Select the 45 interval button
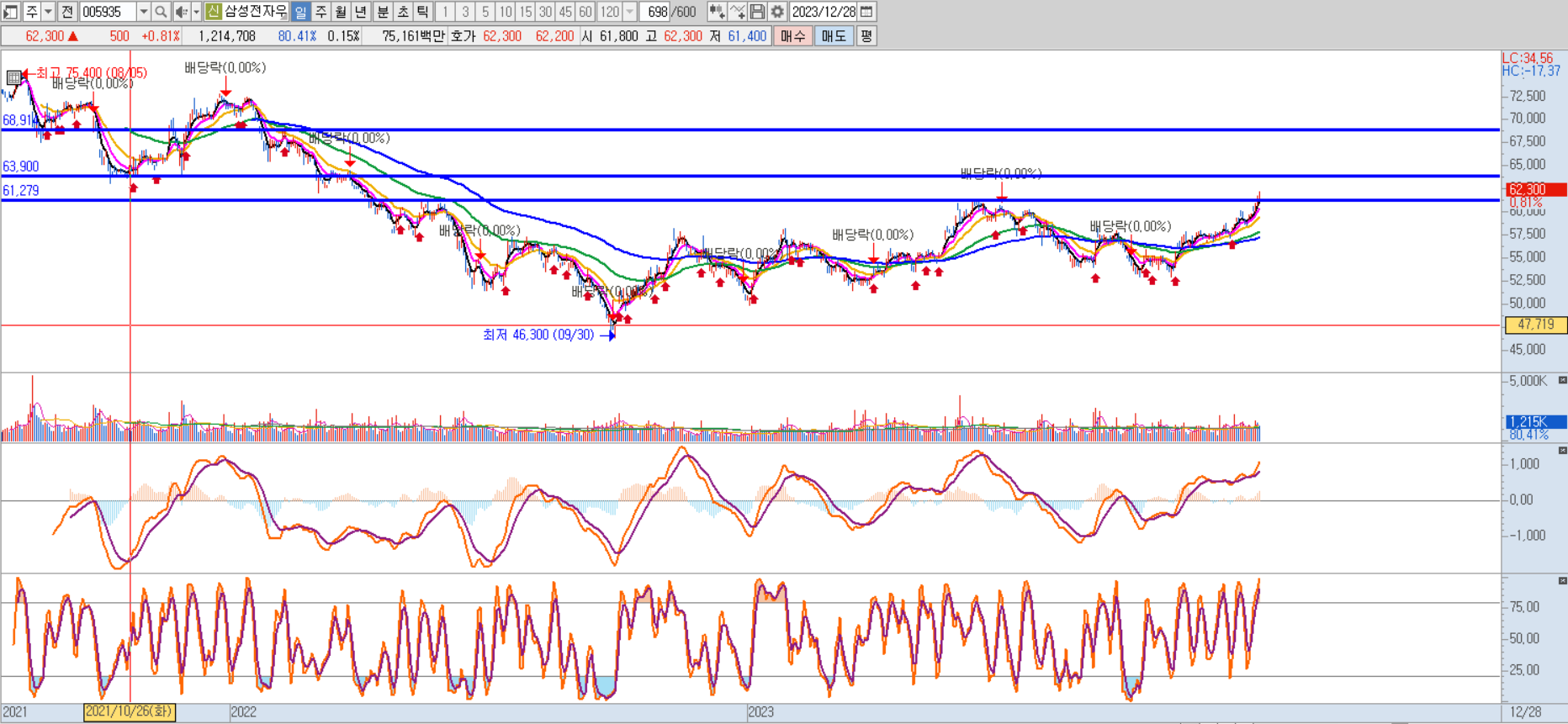1568x724 pixels. [566, 12]
